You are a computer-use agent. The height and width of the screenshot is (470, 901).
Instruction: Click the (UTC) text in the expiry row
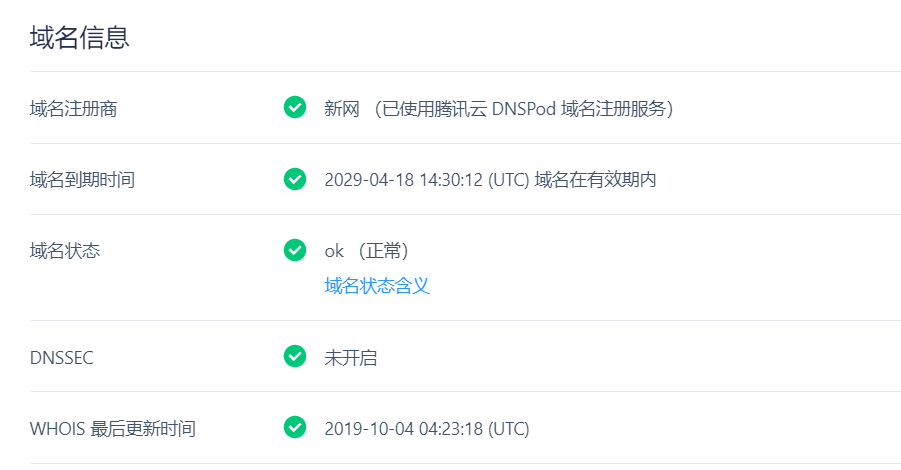pos(509,180)
